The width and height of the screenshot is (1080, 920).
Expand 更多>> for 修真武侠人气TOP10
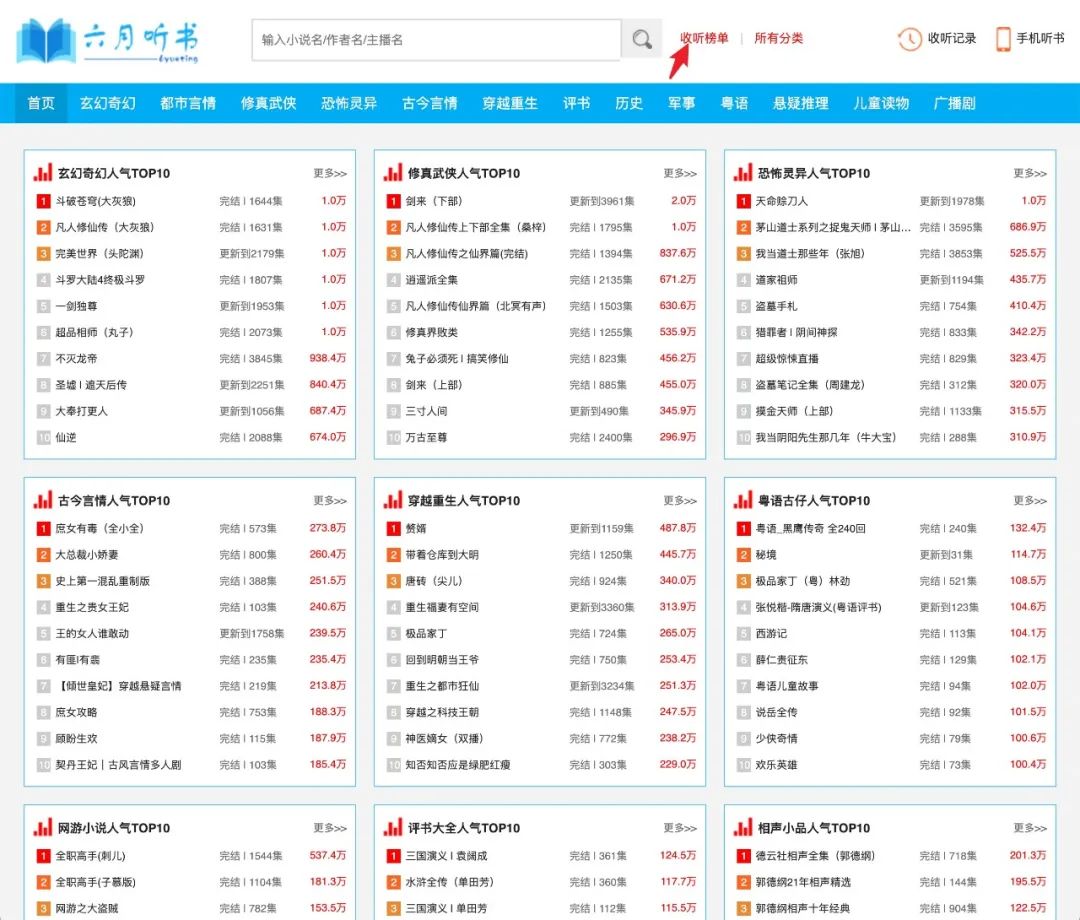coord(680,174)
